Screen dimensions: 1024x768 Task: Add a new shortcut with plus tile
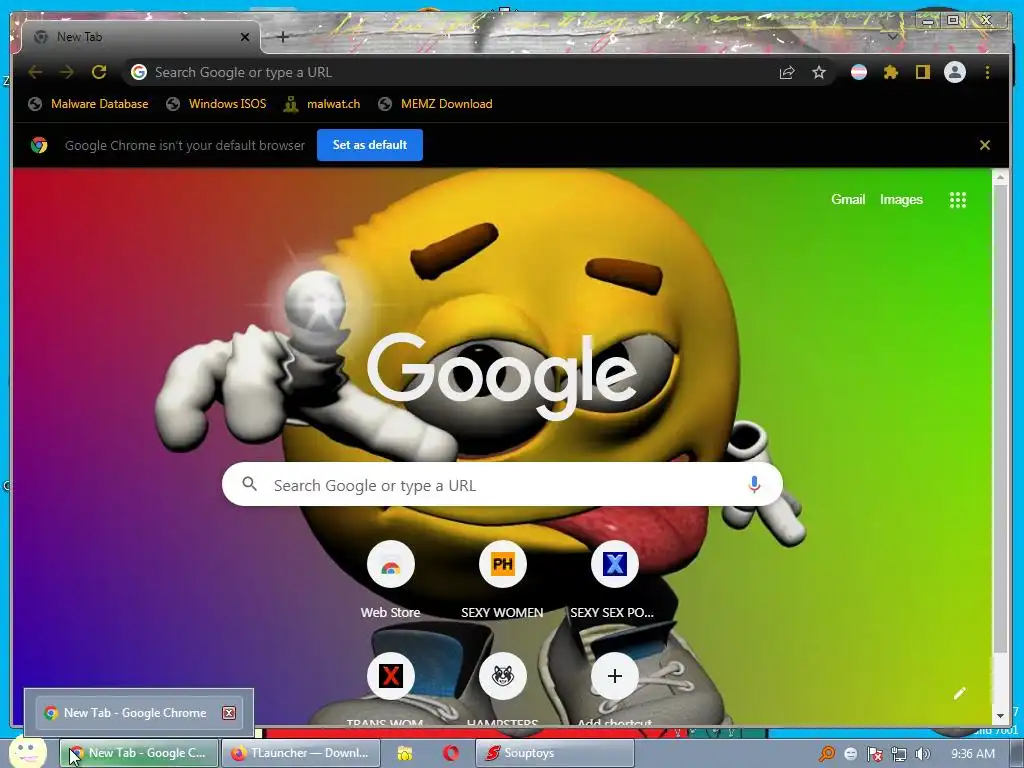coord(615,676)
